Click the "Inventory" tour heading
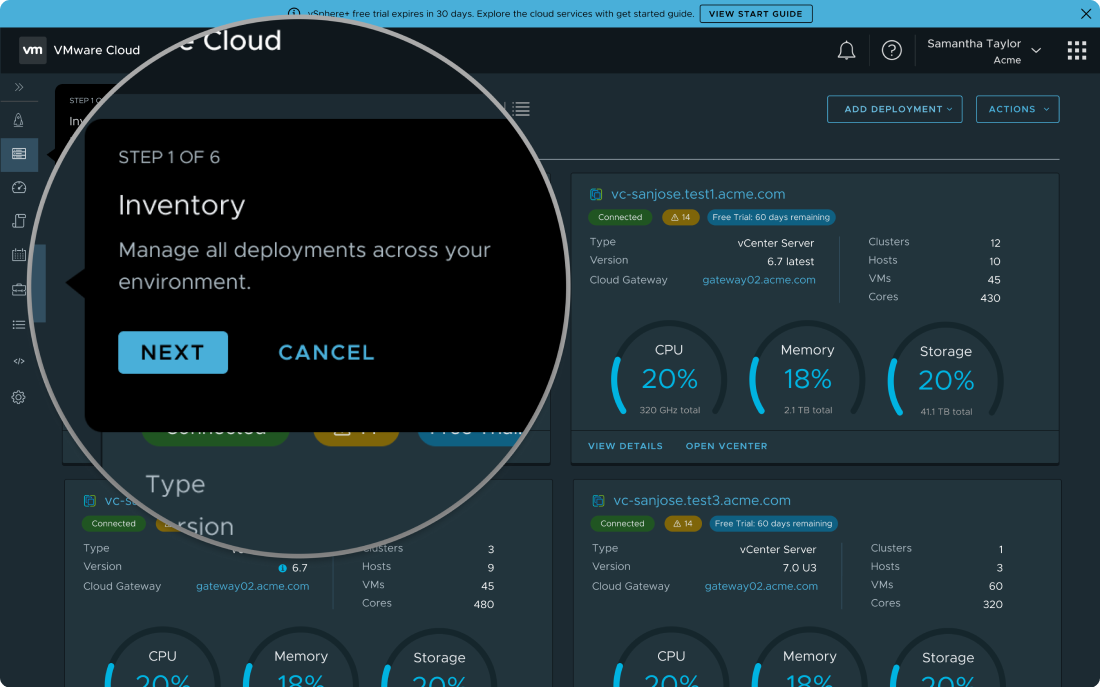 click(x=182, y=206)
